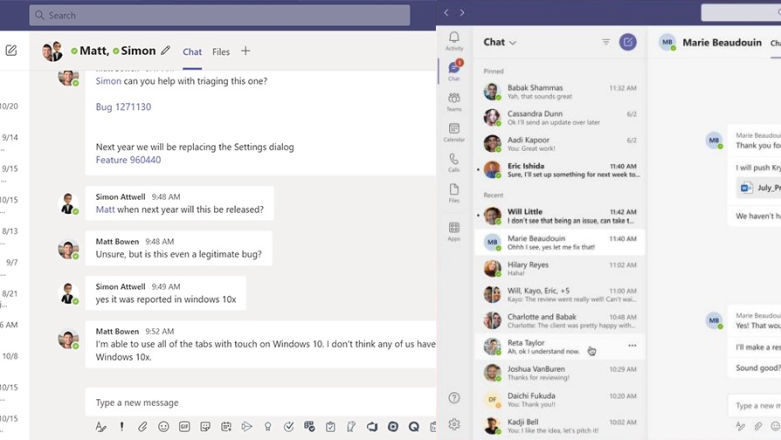Filter the chat list with the filter icon

pos(606,42)
